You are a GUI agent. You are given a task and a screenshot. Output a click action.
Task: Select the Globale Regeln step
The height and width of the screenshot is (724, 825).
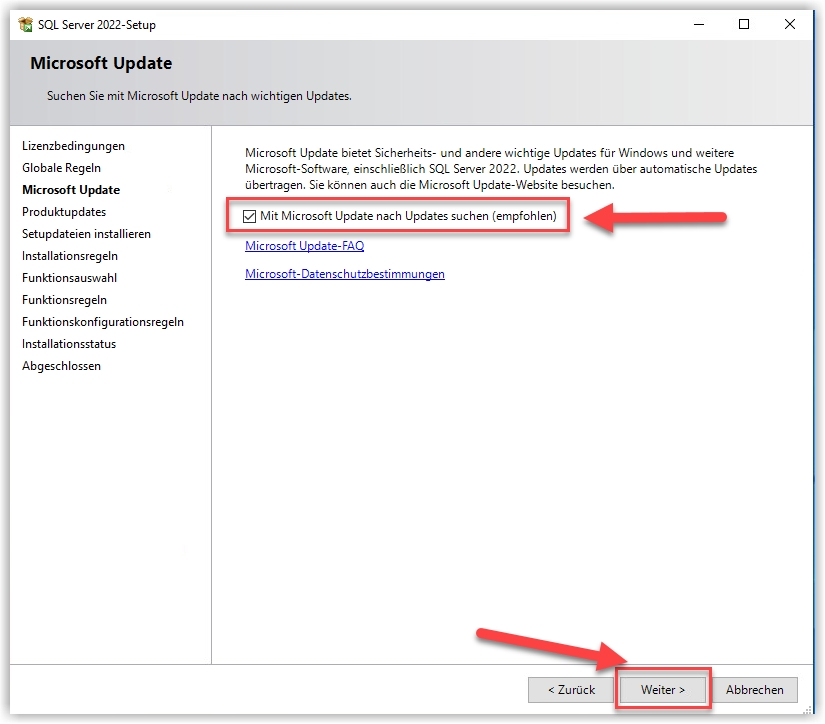tap(62, 168)
